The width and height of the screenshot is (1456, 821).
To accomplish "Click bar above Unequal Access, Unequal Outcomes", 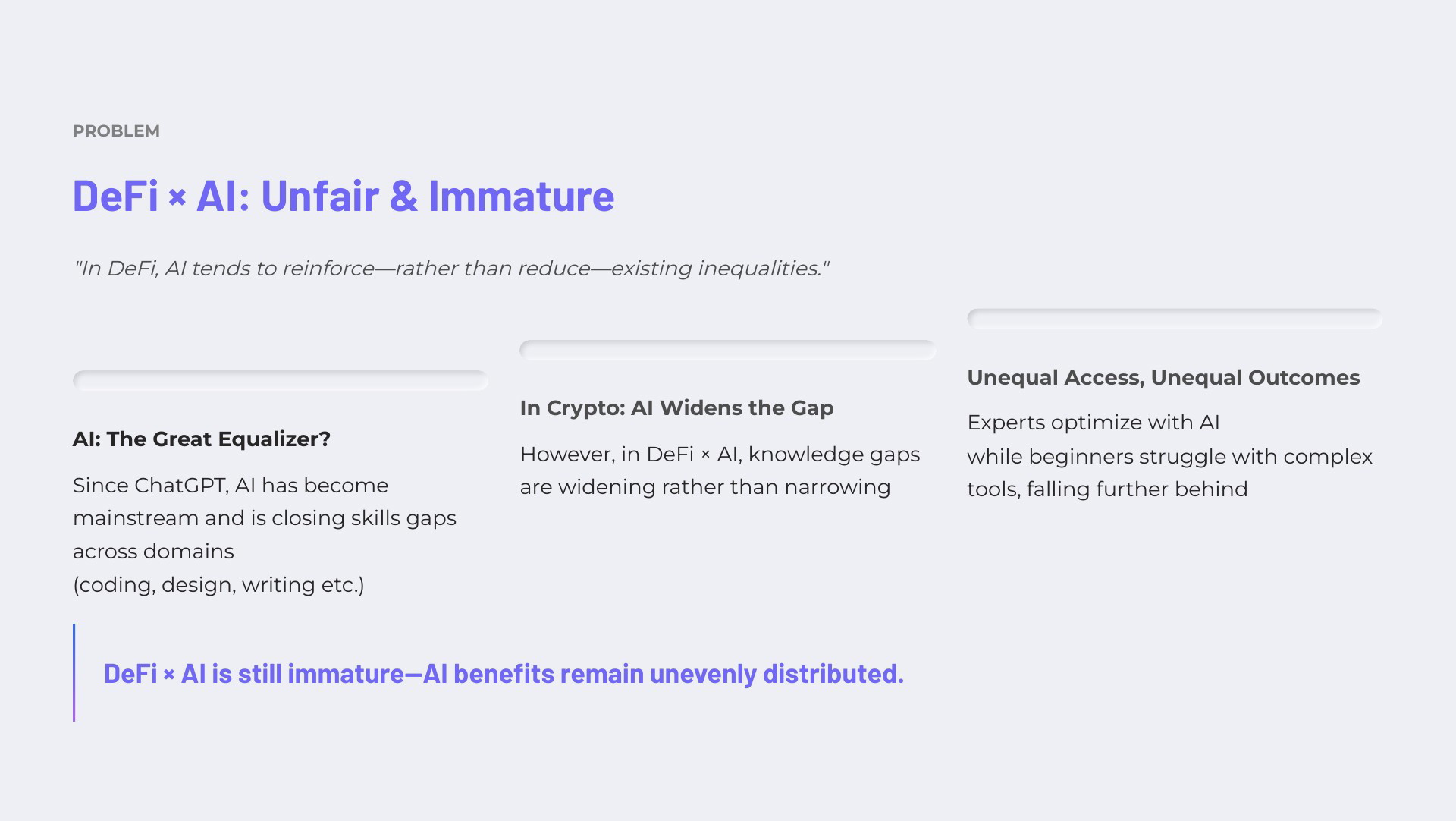I will (1175, 318).
